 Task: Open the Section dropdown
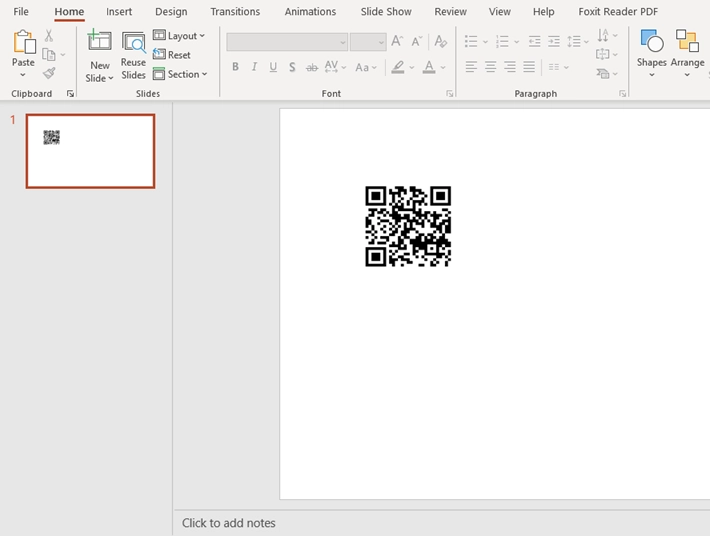[x=180, y=74]
